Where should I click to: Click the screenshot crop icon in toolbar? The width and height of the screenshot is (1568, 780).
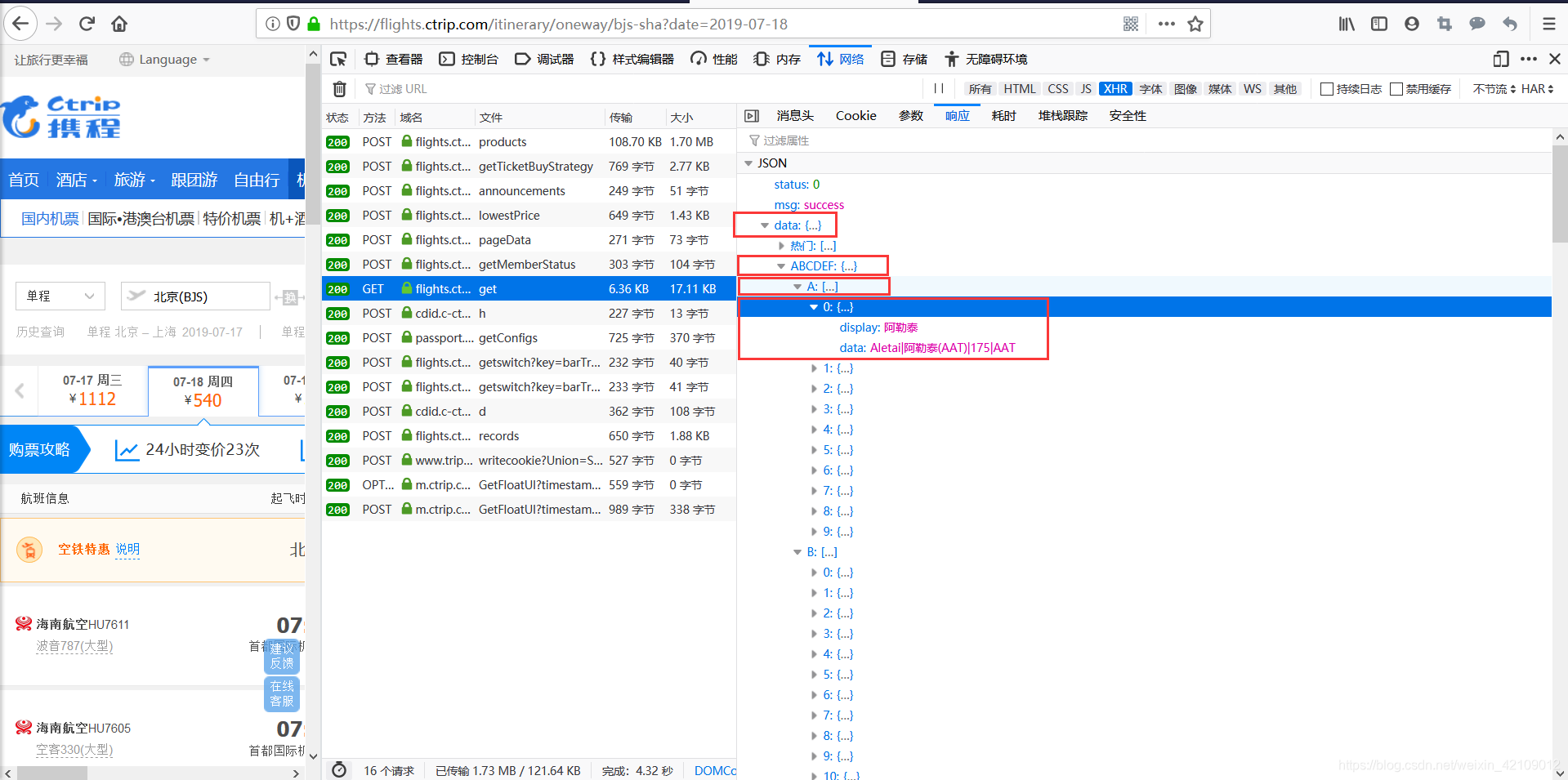click(1445, 24)
